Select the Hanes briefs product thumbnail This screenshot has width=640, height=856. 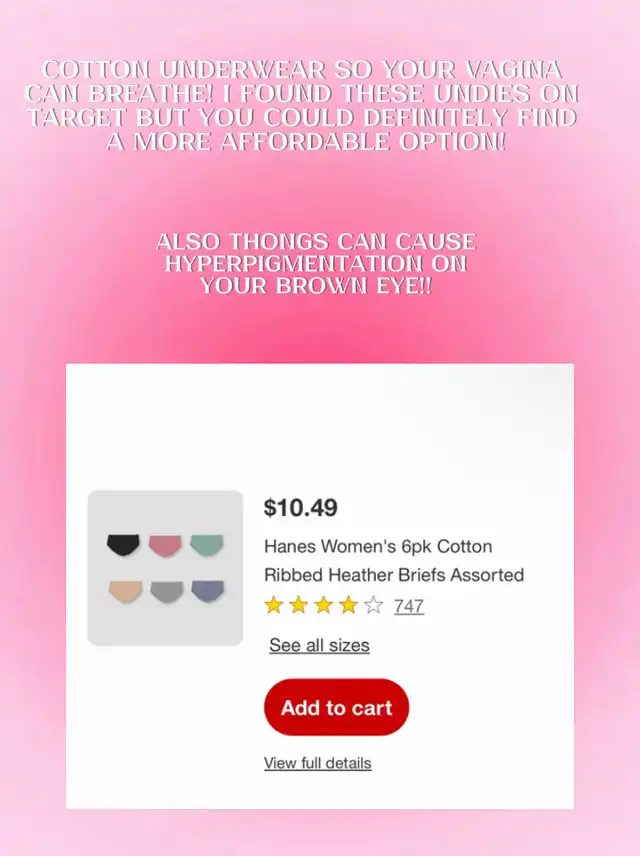click(x=165, y=568)
